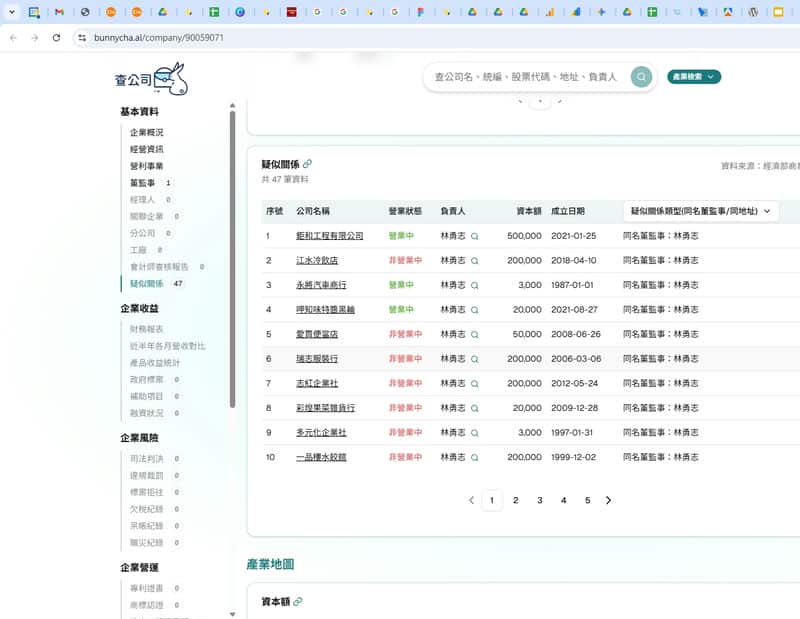
Task: Expand the 疑似關係類型 filter dropdown
Action: click(x=700, y=211)
